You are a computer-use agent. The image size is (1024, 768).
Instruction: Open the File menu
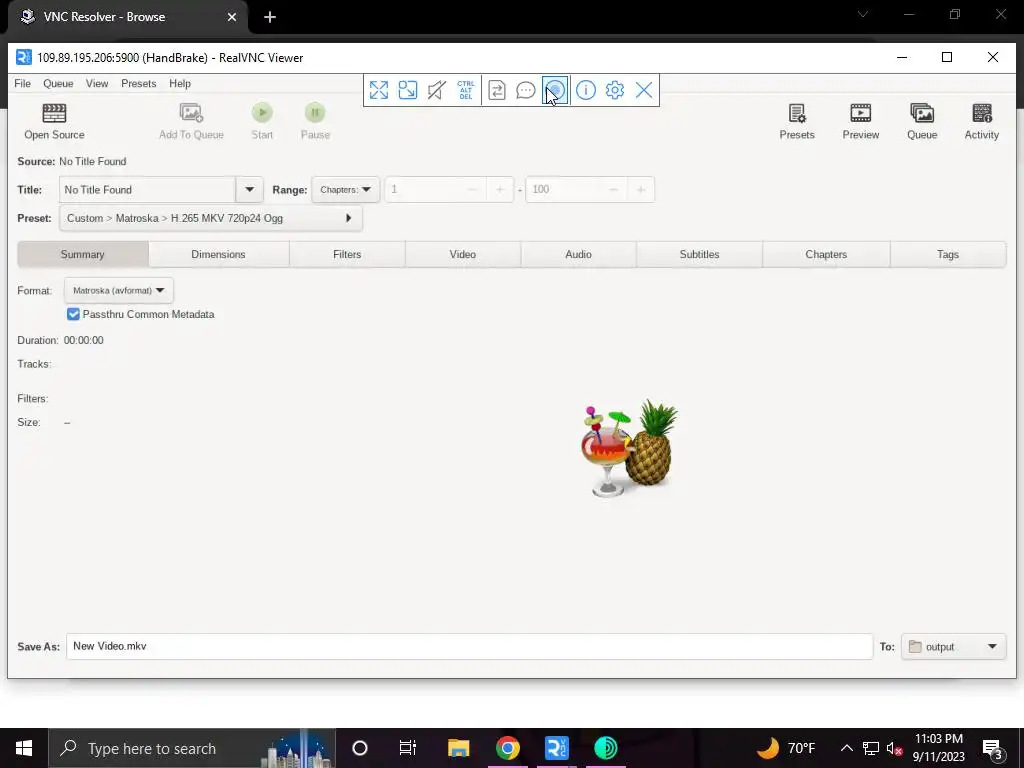coord(22,84)
